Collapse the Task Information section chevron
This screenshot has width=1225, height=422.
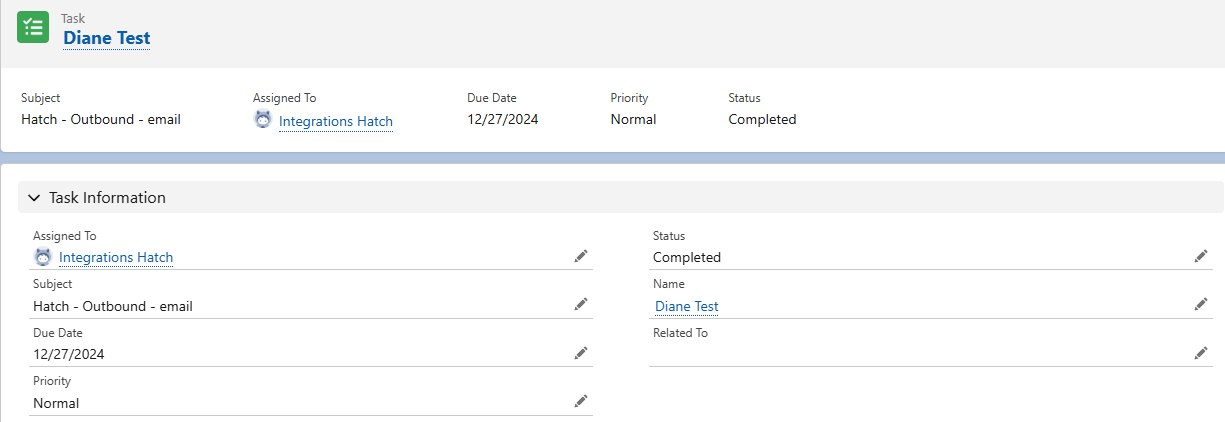point(34,198)
